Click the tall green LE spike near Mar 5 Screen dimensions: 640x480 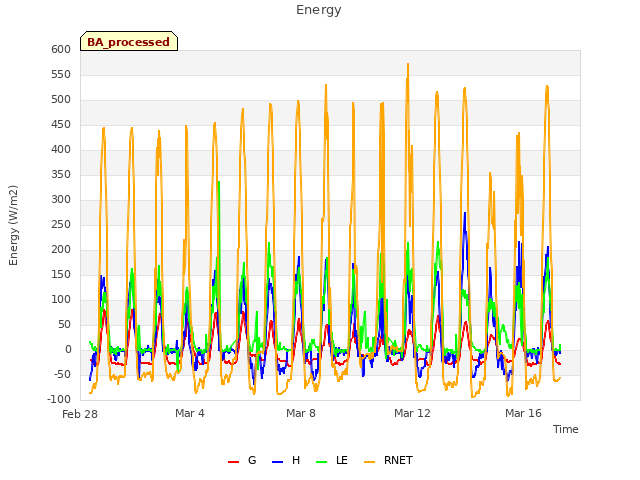pyautogui.click(x=219, y=182)
